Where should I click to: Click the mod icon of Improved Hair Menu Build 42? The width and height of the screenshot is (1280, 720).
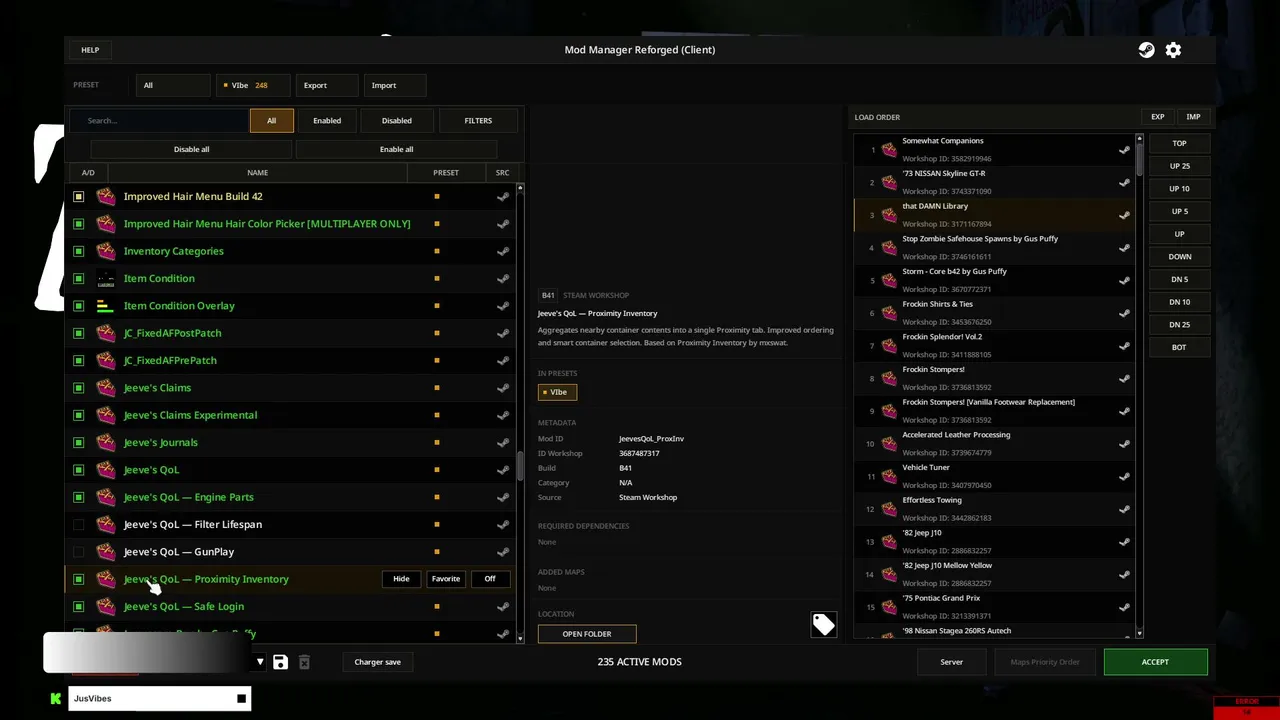(x=105, y=196)
